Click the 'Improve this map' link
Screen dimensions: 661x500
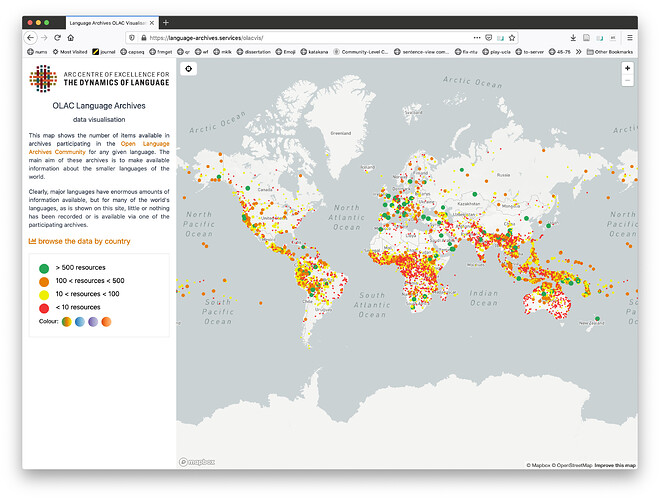click(x=615, y=465)
